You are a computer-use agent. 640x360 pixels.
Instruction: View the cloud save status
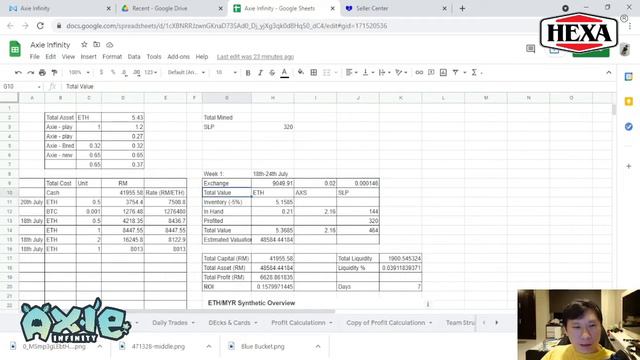(110, 44)
